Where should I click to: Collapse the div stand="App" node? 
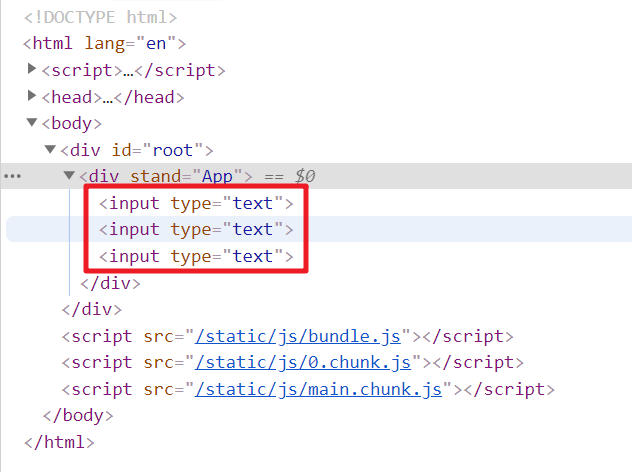coord(69,175)
